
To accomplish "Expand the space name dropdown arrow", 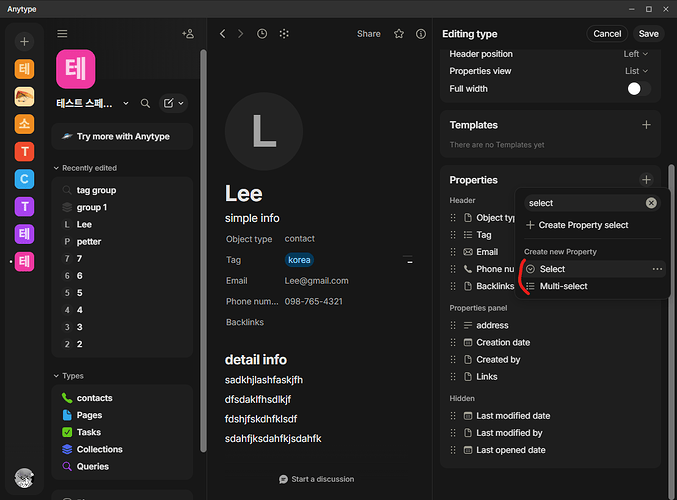I will click(126, 103).
